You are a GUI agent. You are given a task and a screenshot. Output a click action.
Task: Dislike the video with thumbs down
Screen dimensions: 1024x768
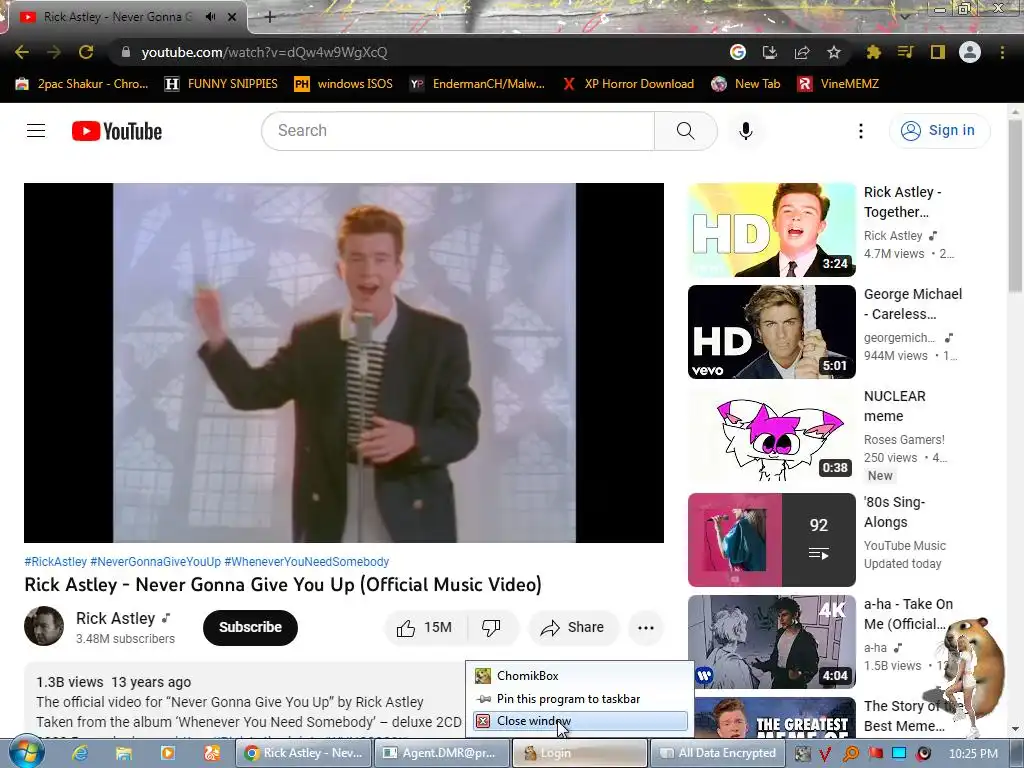pos(491,628)
